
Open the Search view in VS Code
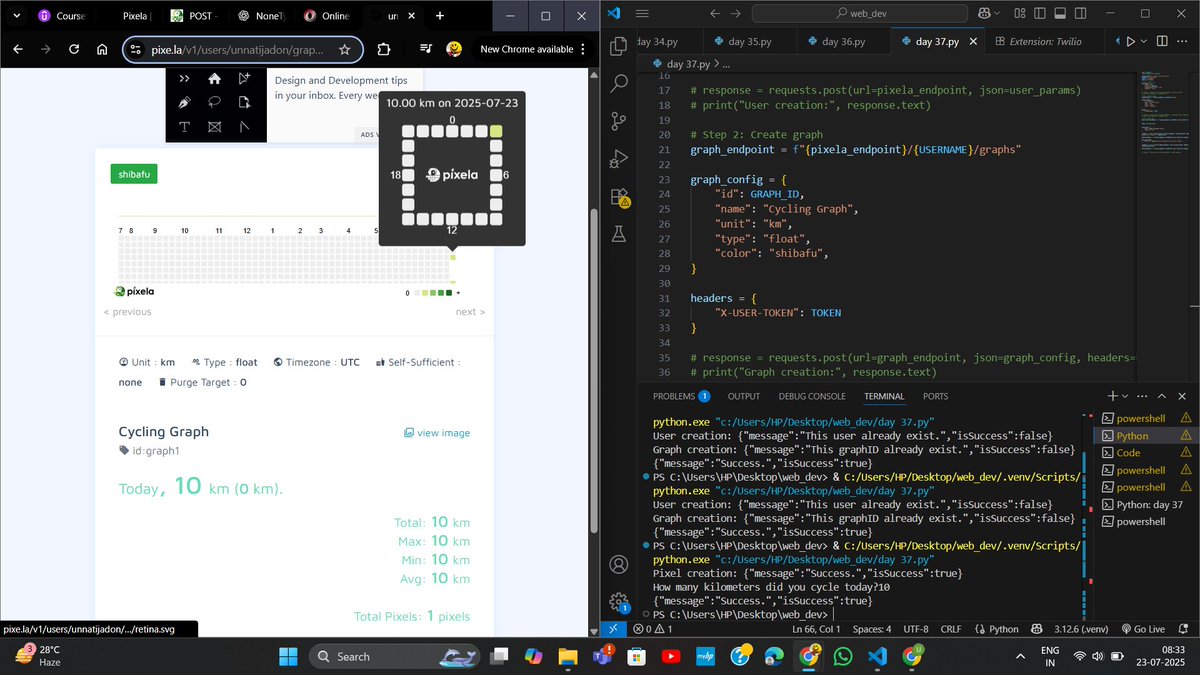(619, 83)
